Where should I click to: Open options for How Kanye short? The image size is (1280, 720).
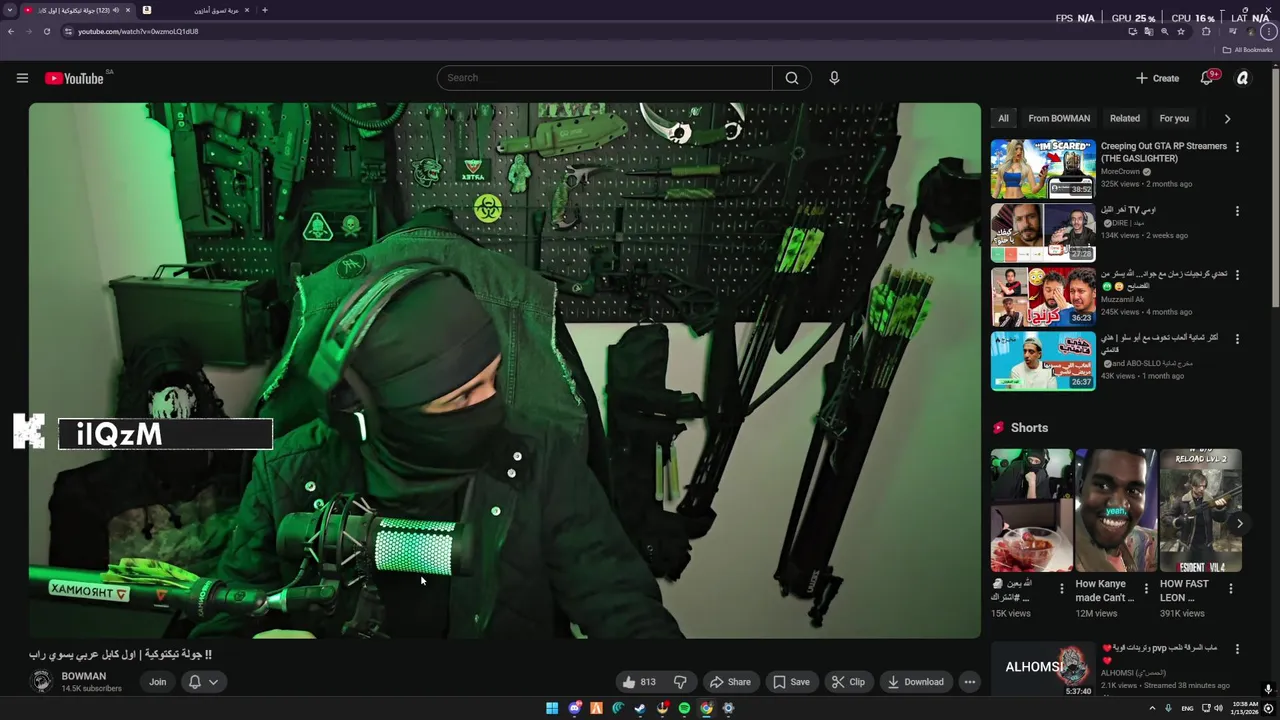pyautogui.click(x=1146, y=589)
